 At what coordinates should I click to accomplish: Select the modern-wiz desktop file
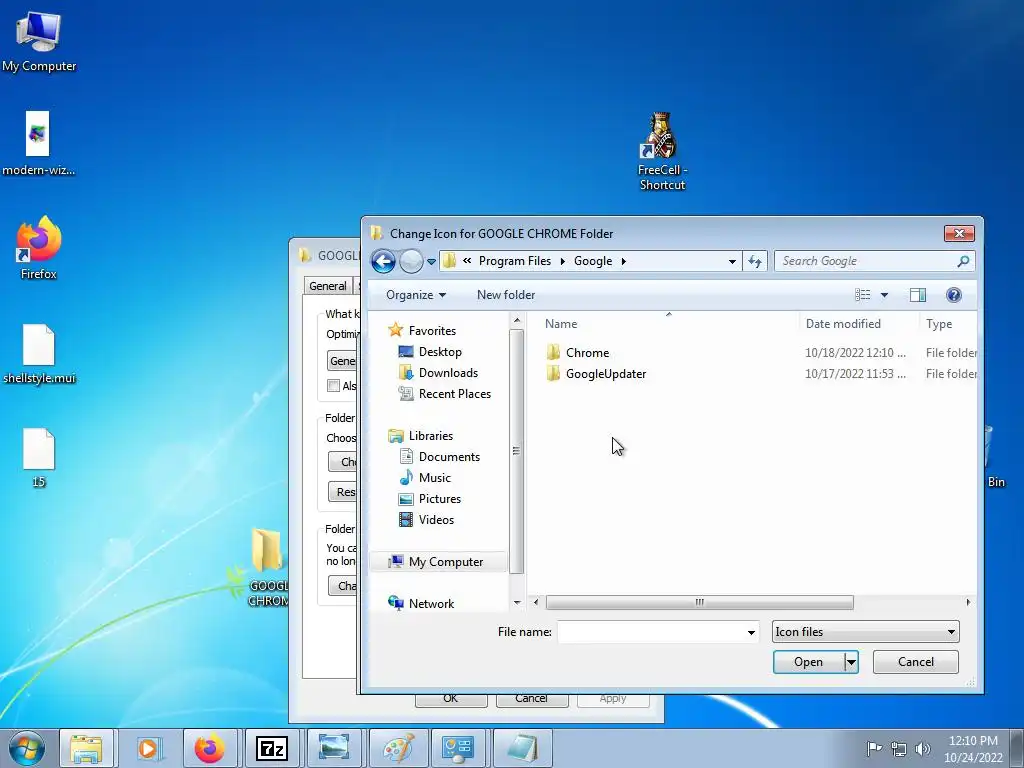[38, 144]
